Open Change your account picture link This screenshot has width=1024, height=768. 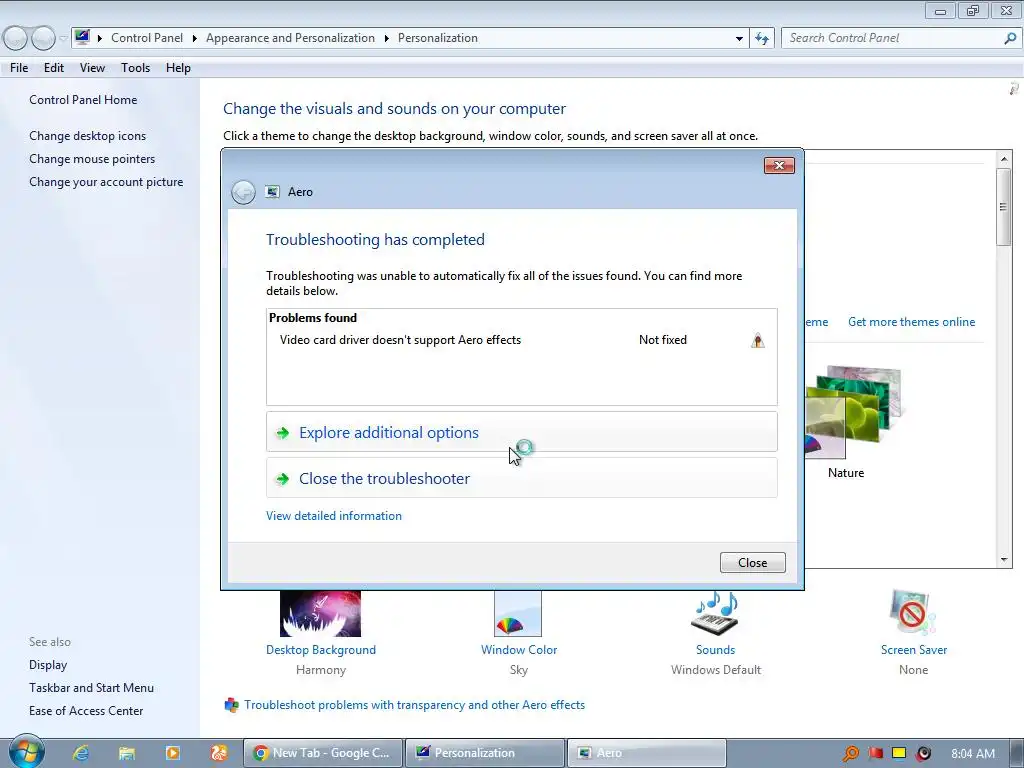coord(106,182)
